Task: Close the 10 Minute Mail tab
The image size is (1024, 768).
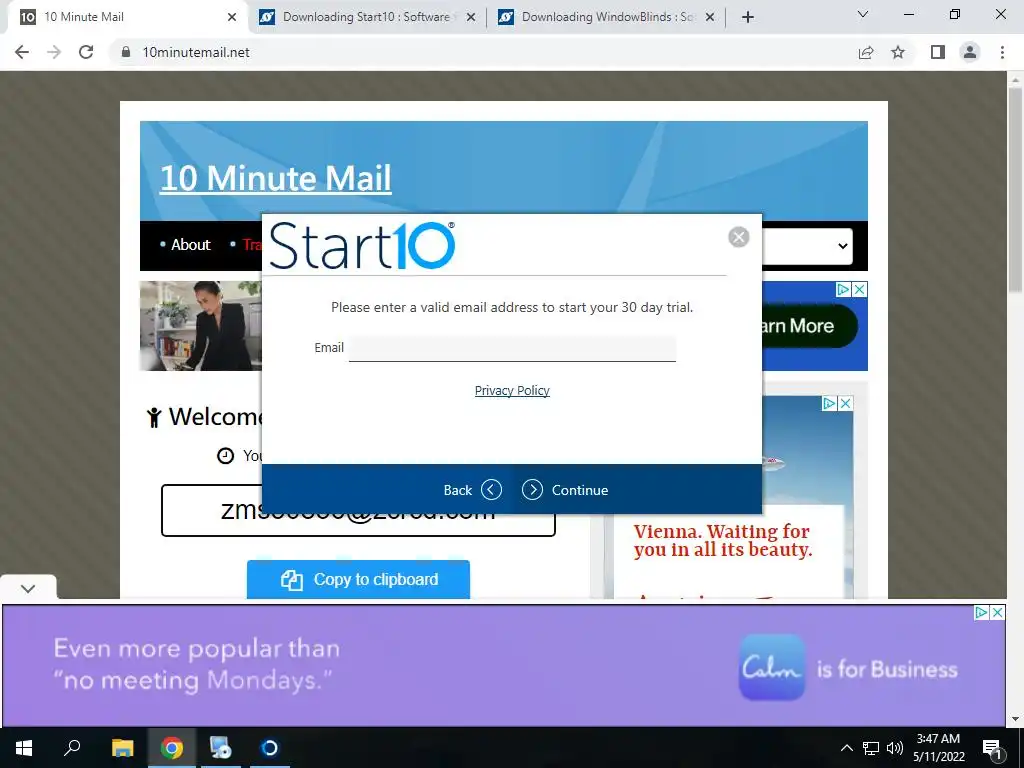Action: [232, 17]
